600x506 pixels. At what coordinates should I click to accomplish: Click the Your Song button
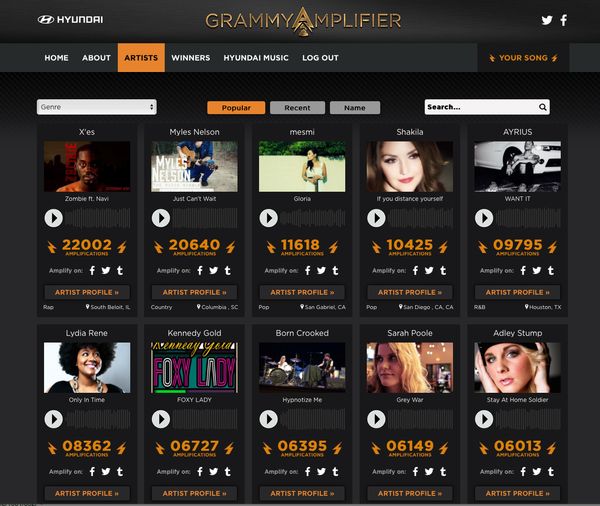[523, 58]
